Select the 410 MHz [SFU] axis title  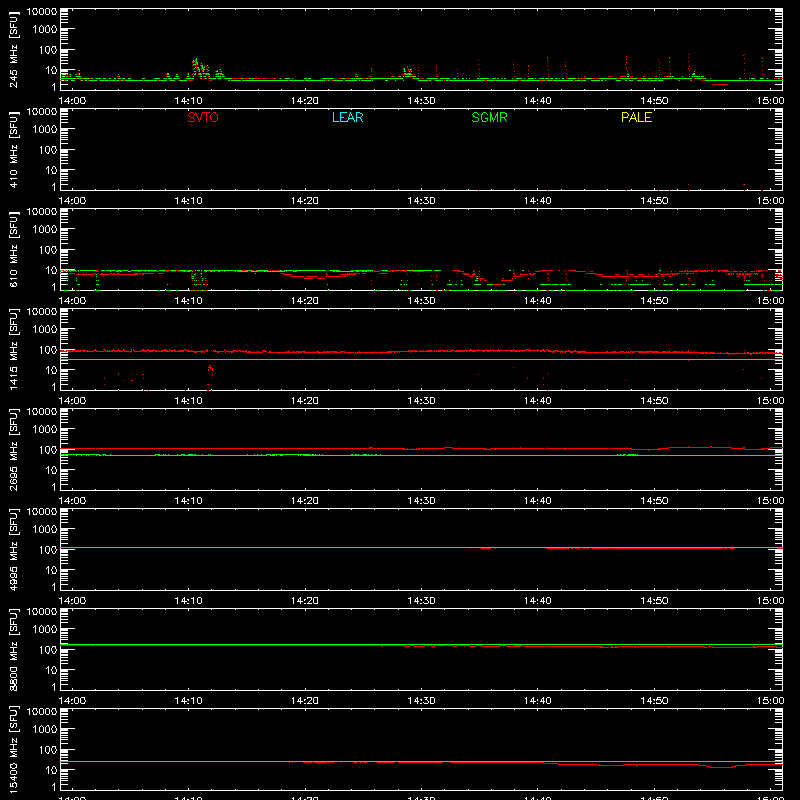click(x=14, y=149)
